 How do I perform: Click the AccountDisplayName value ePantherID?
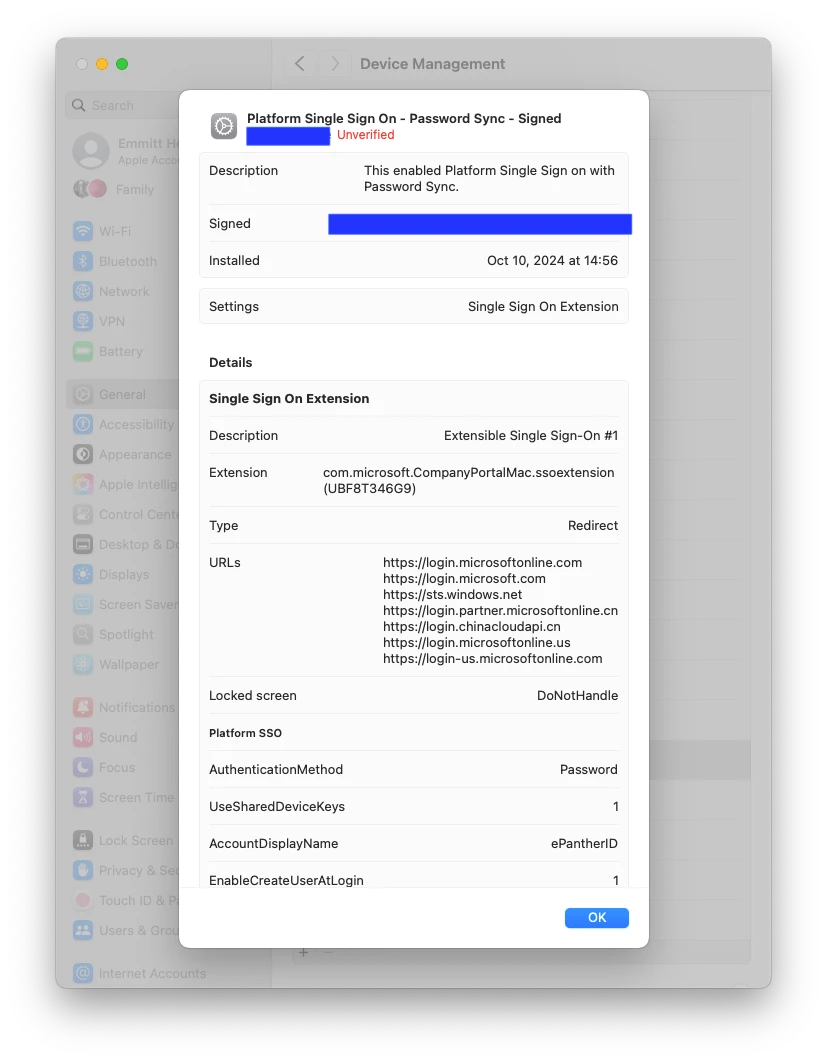coord(584,843)
